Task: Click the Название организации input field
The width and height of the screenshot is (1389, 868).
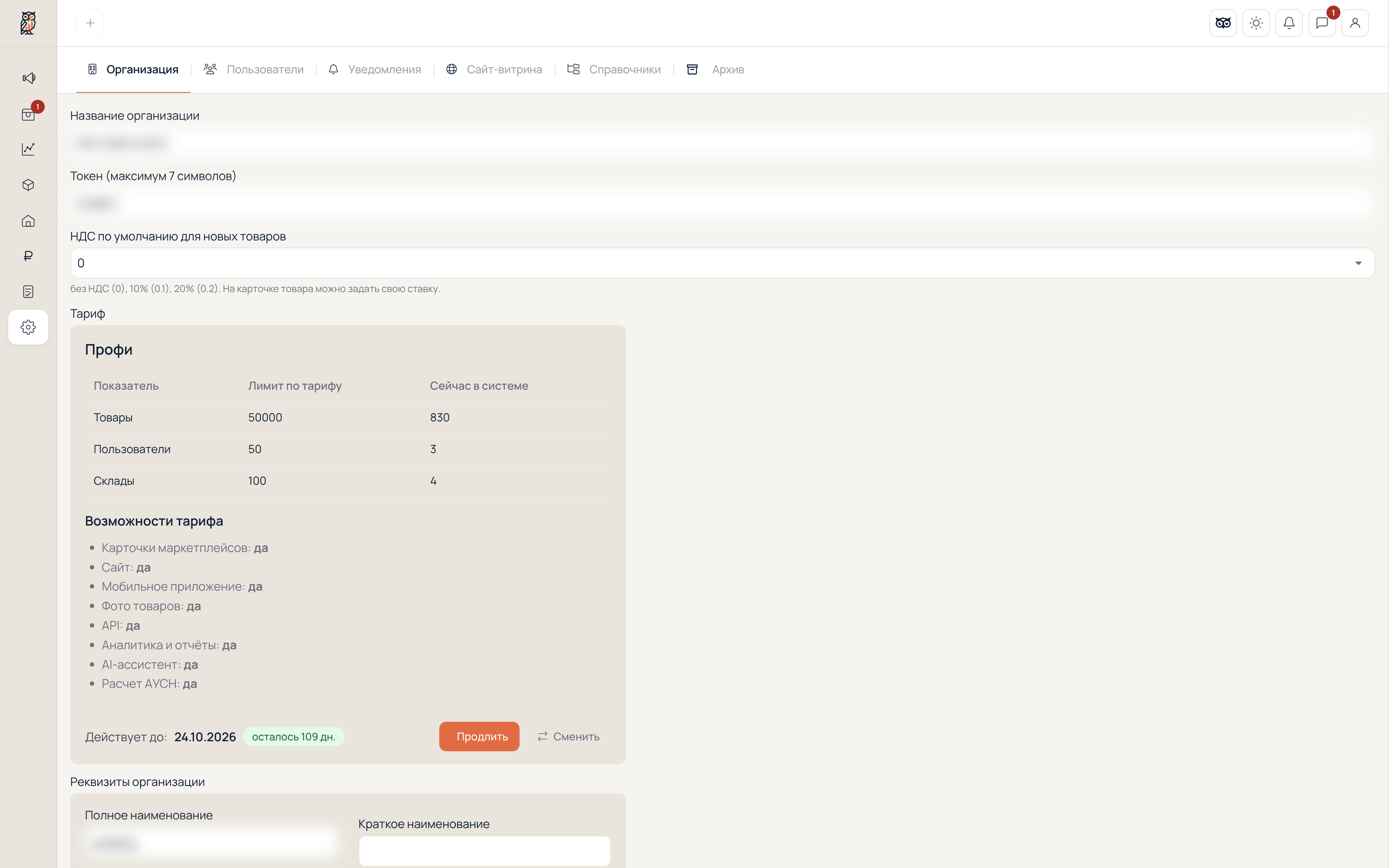Action: [722, 143]
